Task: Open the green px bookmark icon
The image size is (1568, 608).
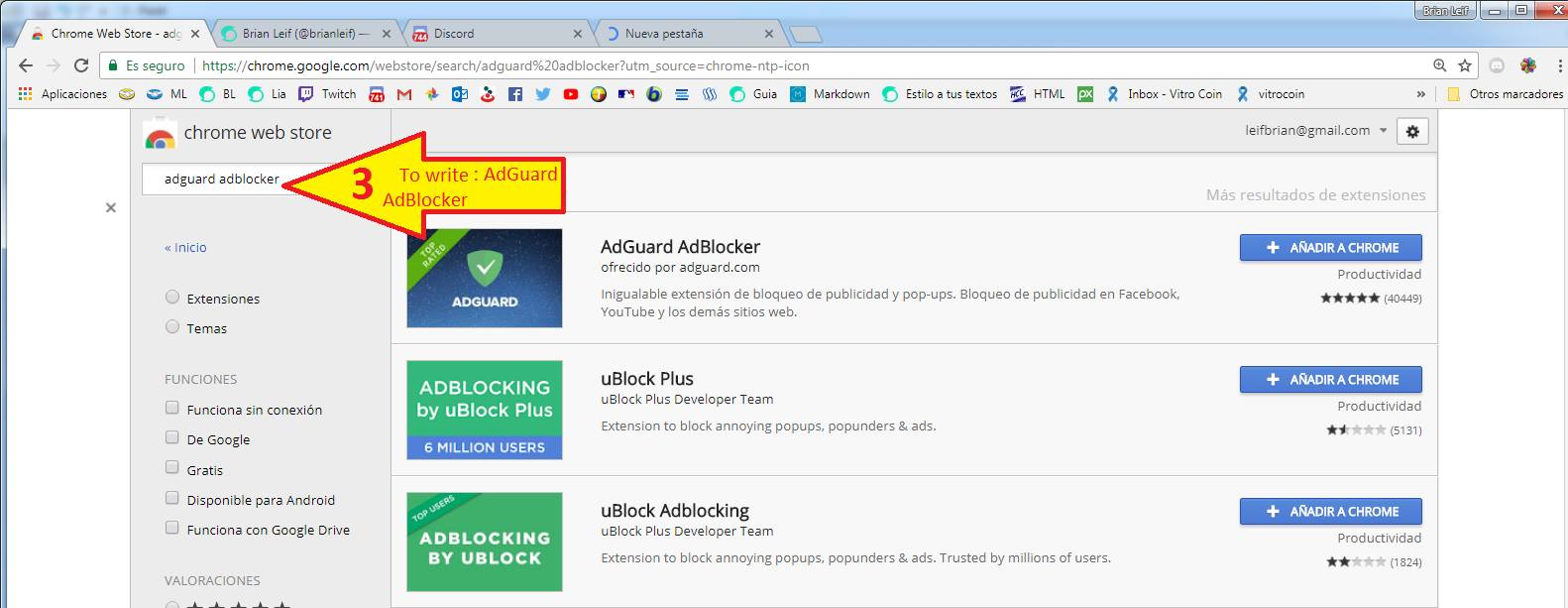Action: (x=1085, y=94)
